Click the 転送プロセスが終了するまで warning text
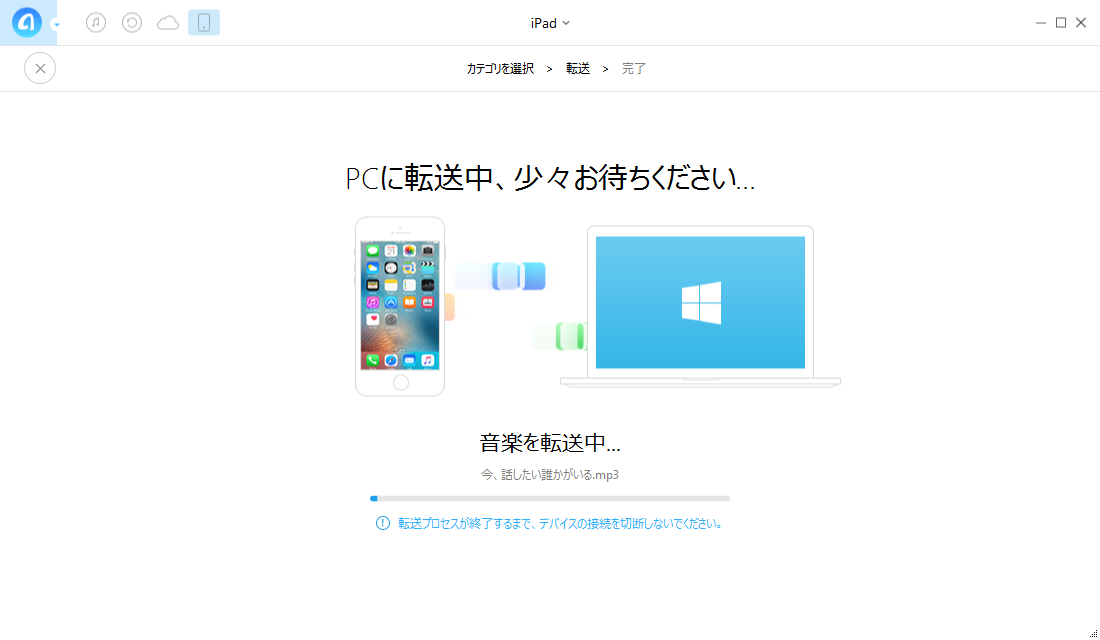Screen dimensions: 1100x640 [x=561, y=524]
